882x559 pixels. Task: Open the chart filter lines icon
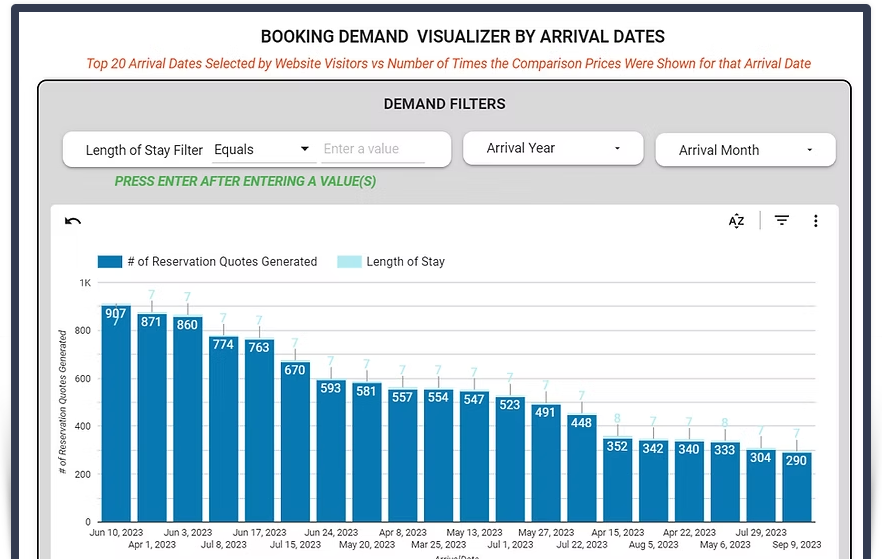coord(782,221)
